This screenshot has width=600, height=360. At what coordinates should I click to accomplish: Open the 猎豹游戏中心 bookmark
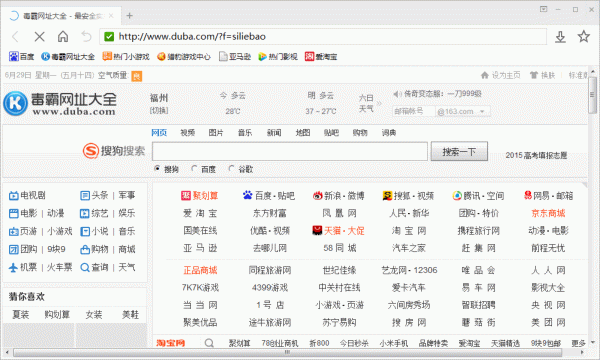pos(184,57)
